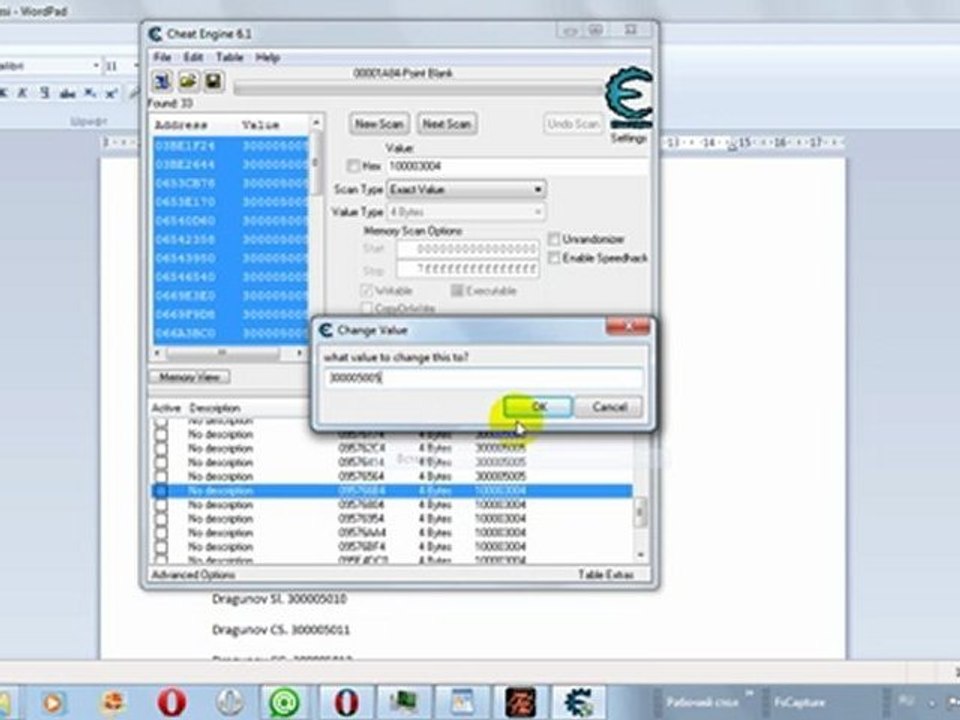The image size is (960, 720).
Task: Open Memory View
Action: pyautogui.click(x=190, y=377)
